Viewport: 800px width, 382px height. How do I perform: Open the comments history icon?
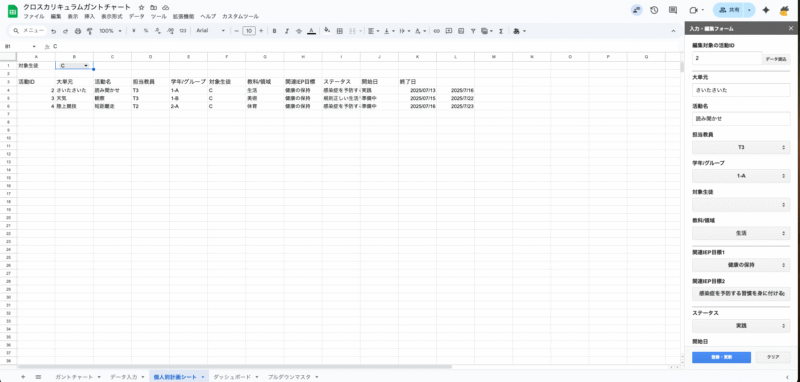[x=673, y=10]
